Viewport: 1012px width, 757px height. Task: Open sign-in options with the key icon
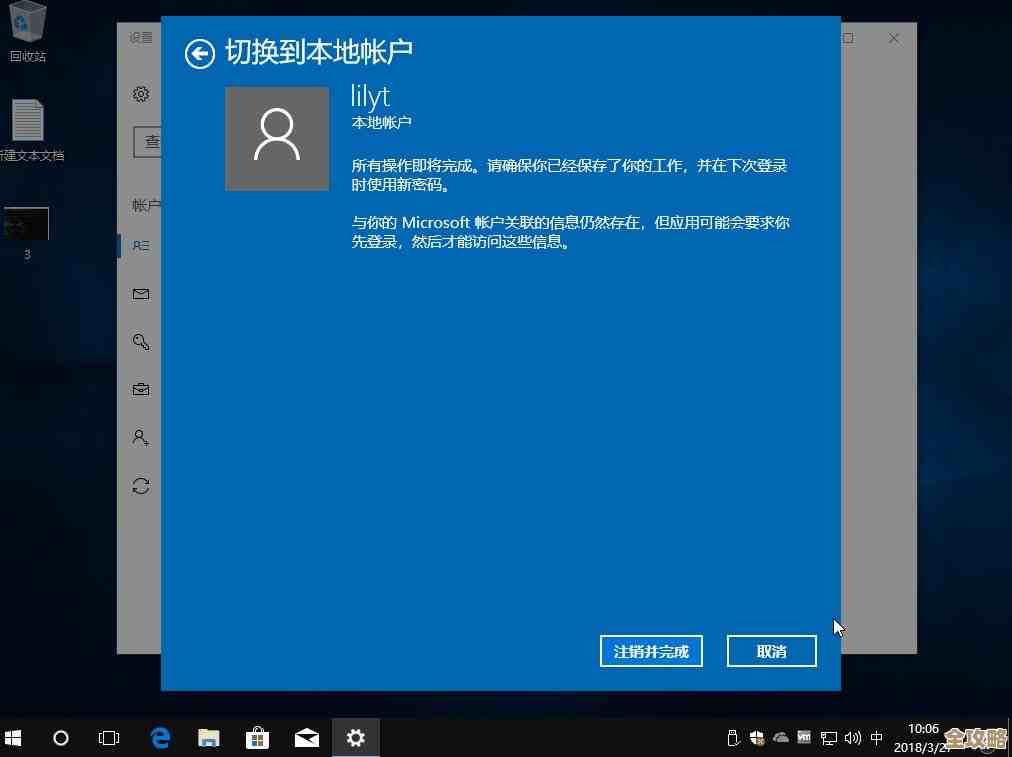(x=141, y=341)
